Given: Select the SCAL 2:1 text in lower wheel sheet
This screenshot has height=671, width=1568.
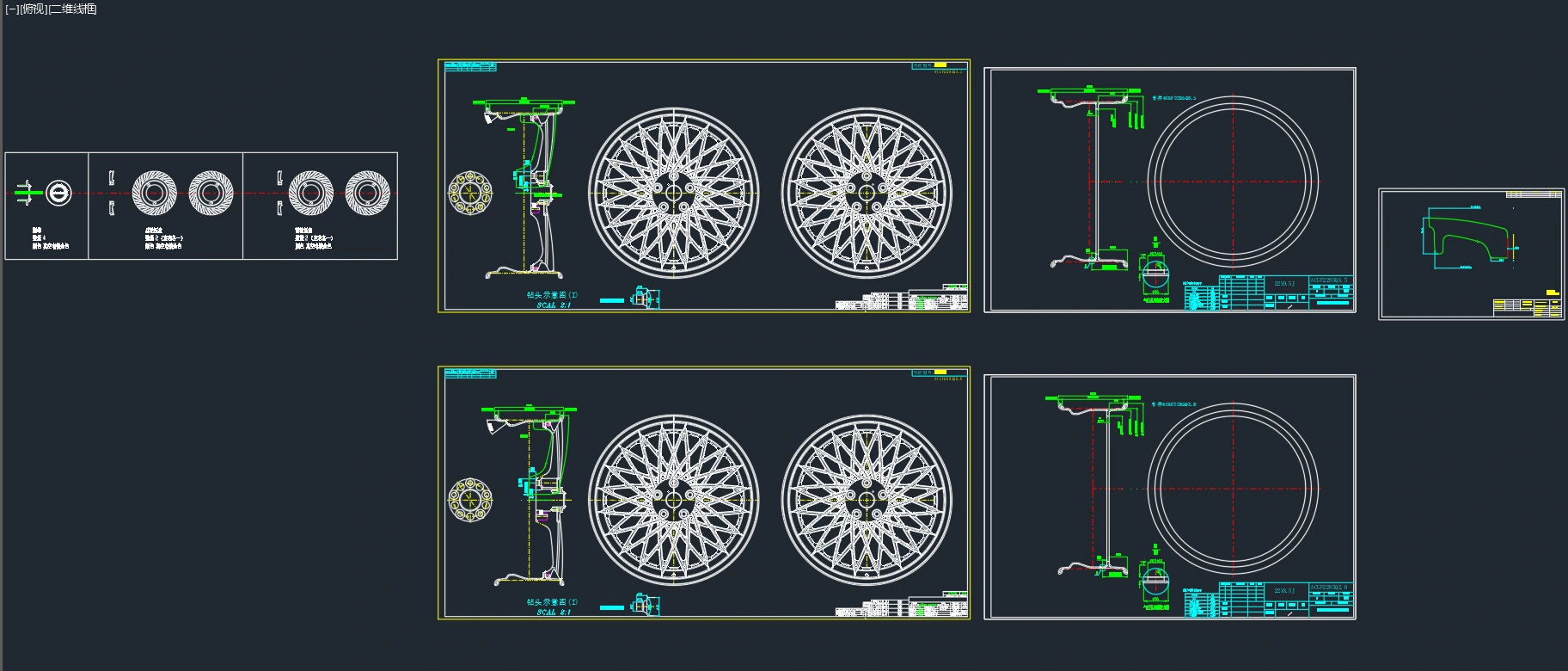Looking at the screenshot, I should tap(554, 612).
